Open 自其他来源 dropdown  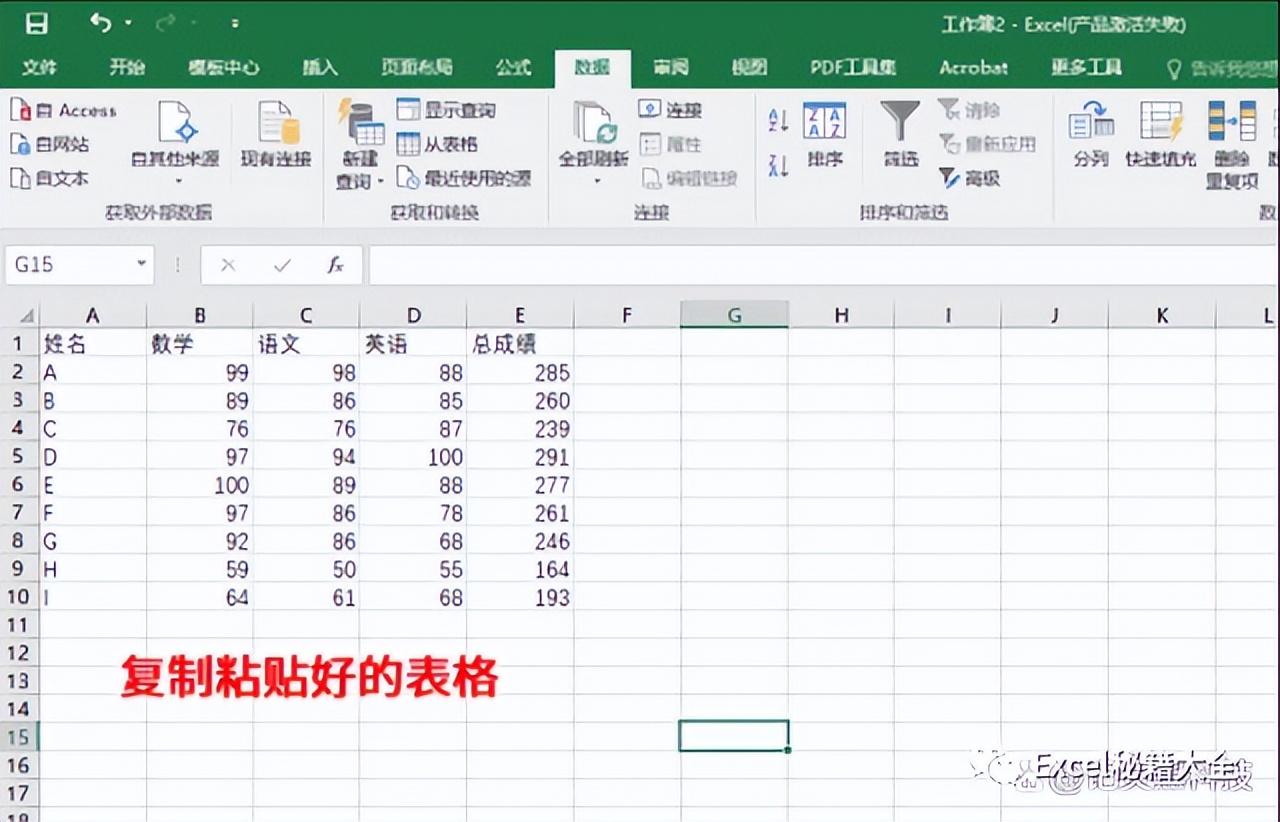pyautogui.click(x=176, y=142)
